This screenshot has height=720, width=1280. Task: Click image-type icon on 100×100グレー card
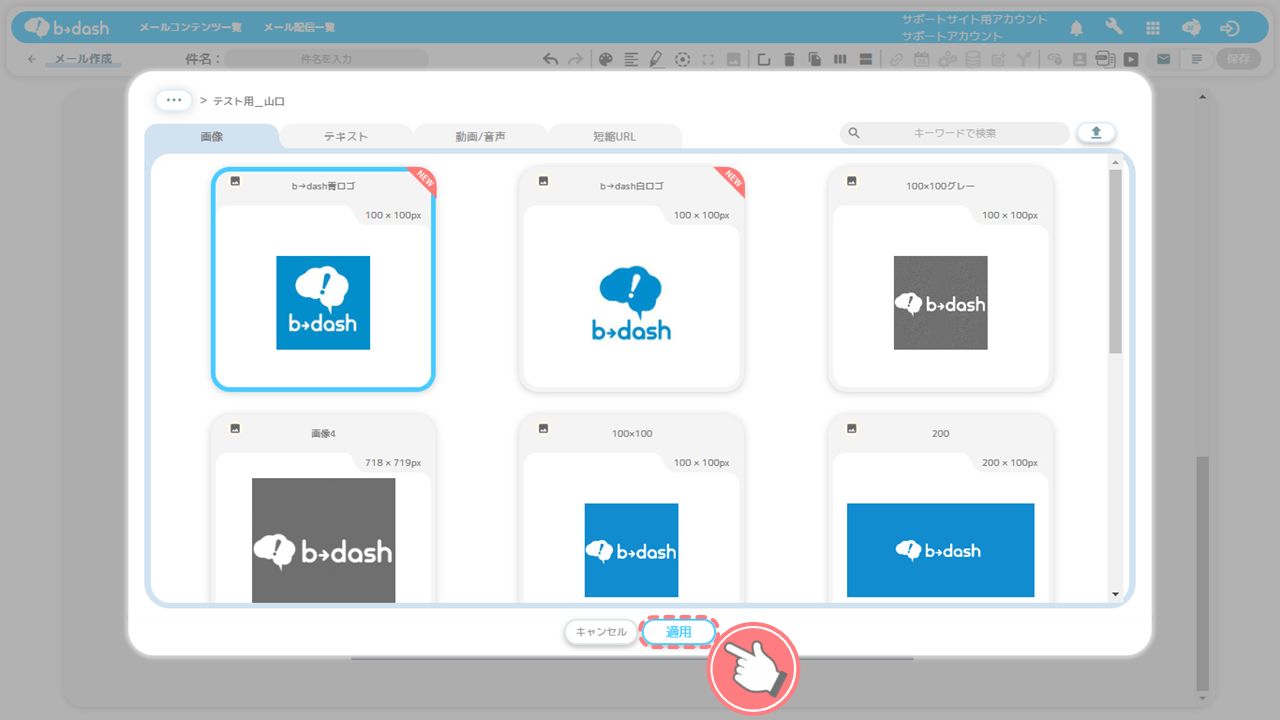coord(852,181)
